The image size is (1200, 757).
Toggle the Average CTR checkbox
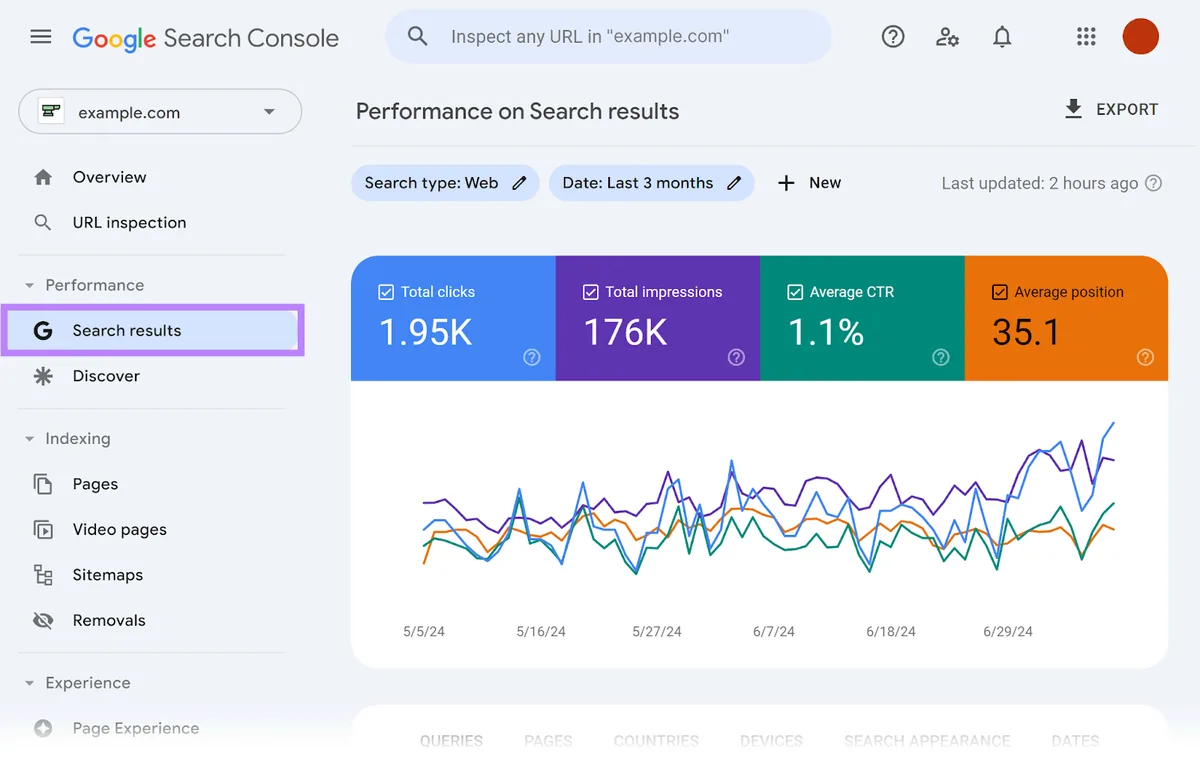795,292
